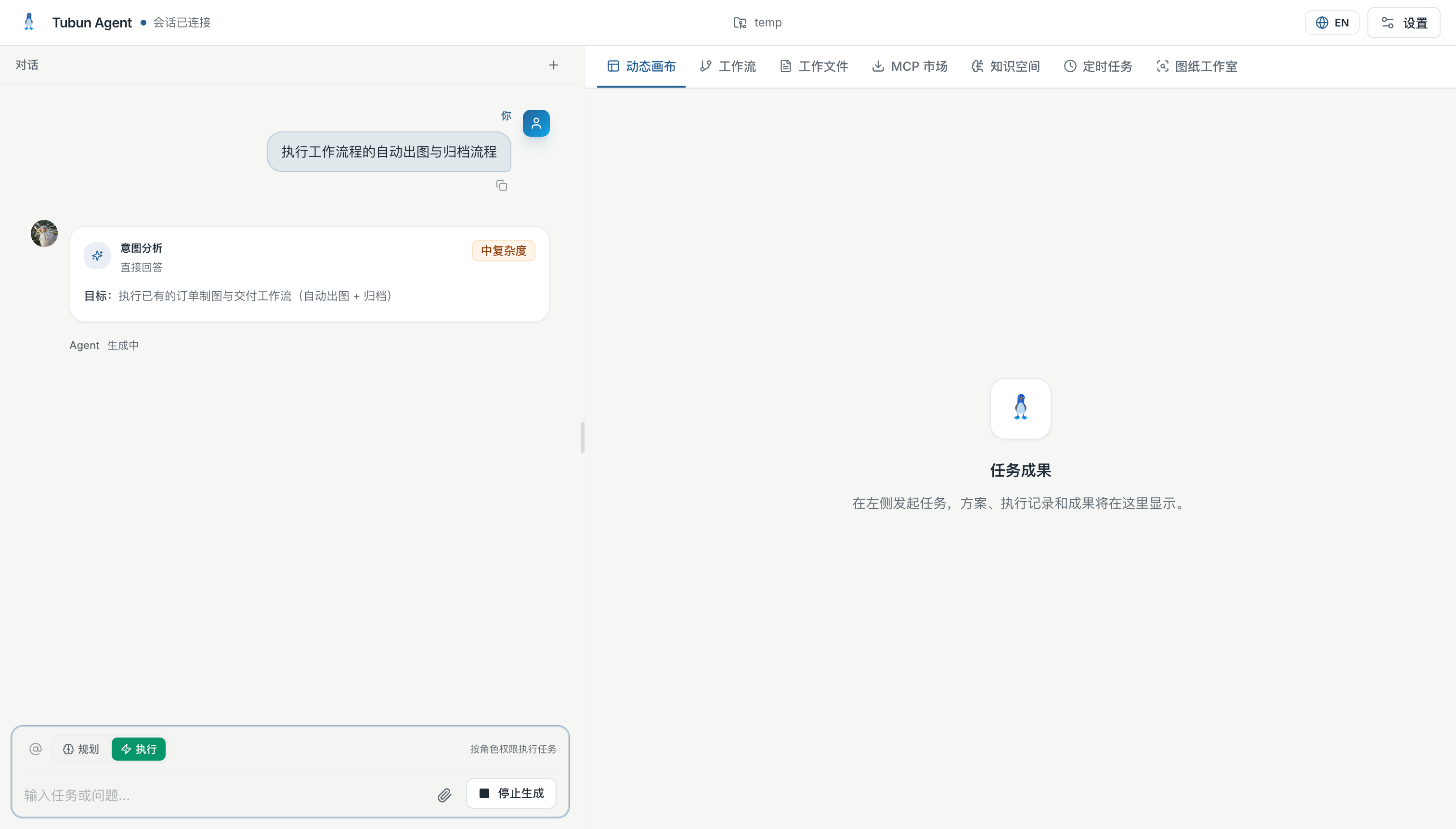1456x829 pixels.
Task: Switch to the 工作文件 tab
Action: pyautogui.click(x=814, y=66)
